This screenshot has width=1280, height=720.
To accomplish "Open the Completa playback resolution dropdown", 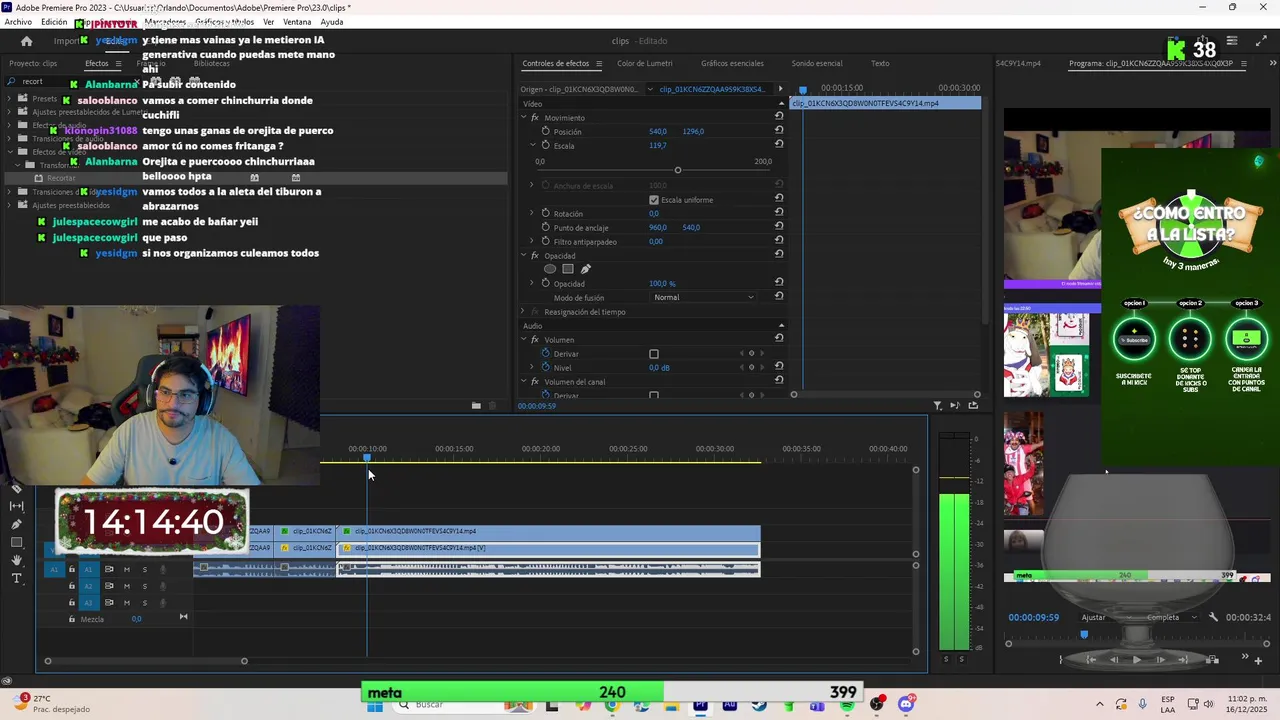I will click(x=1171, y=617).
